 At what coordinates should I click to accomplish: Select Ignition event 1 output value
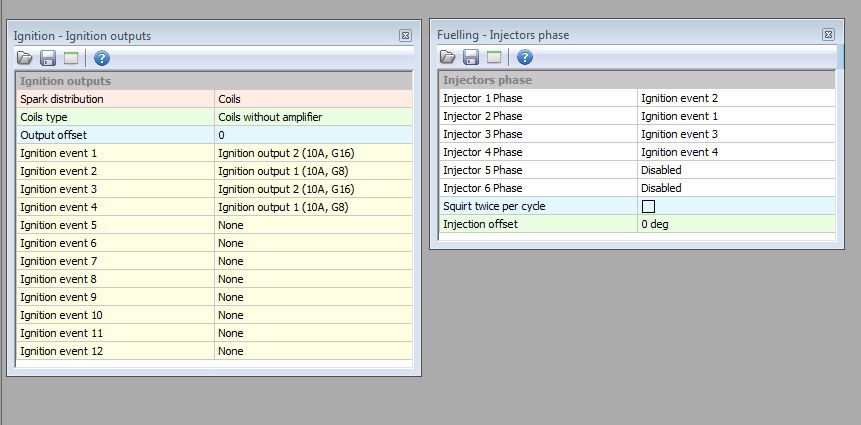(313, 153)
